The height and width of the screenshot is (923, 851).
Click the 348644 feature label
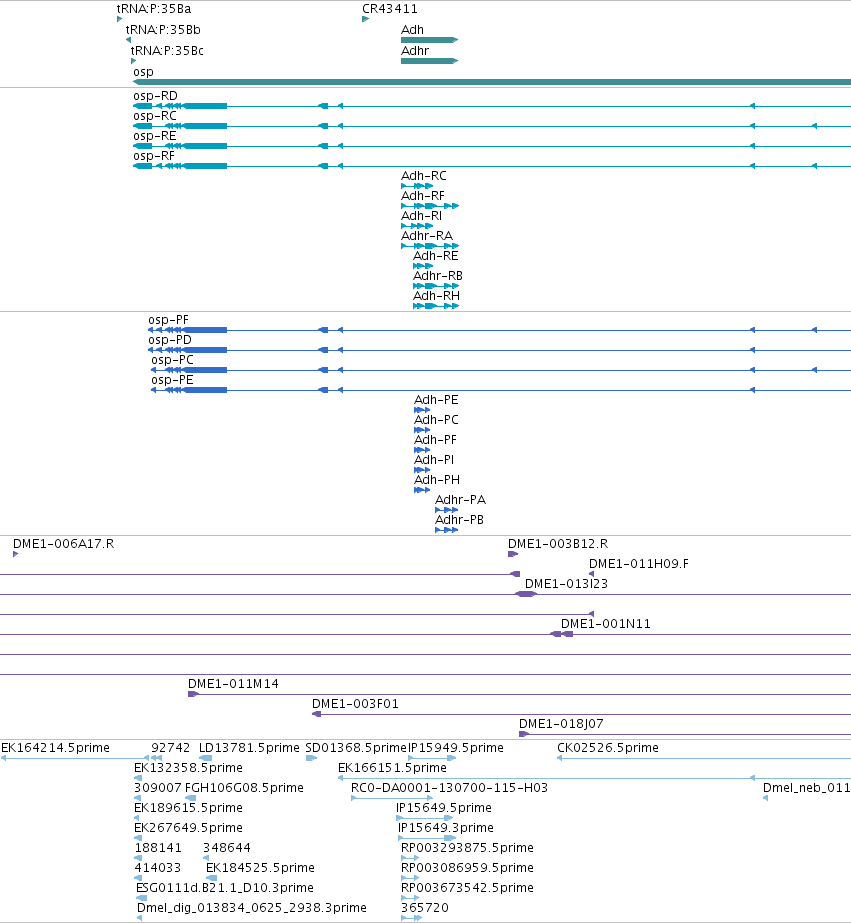pos(227,848)
